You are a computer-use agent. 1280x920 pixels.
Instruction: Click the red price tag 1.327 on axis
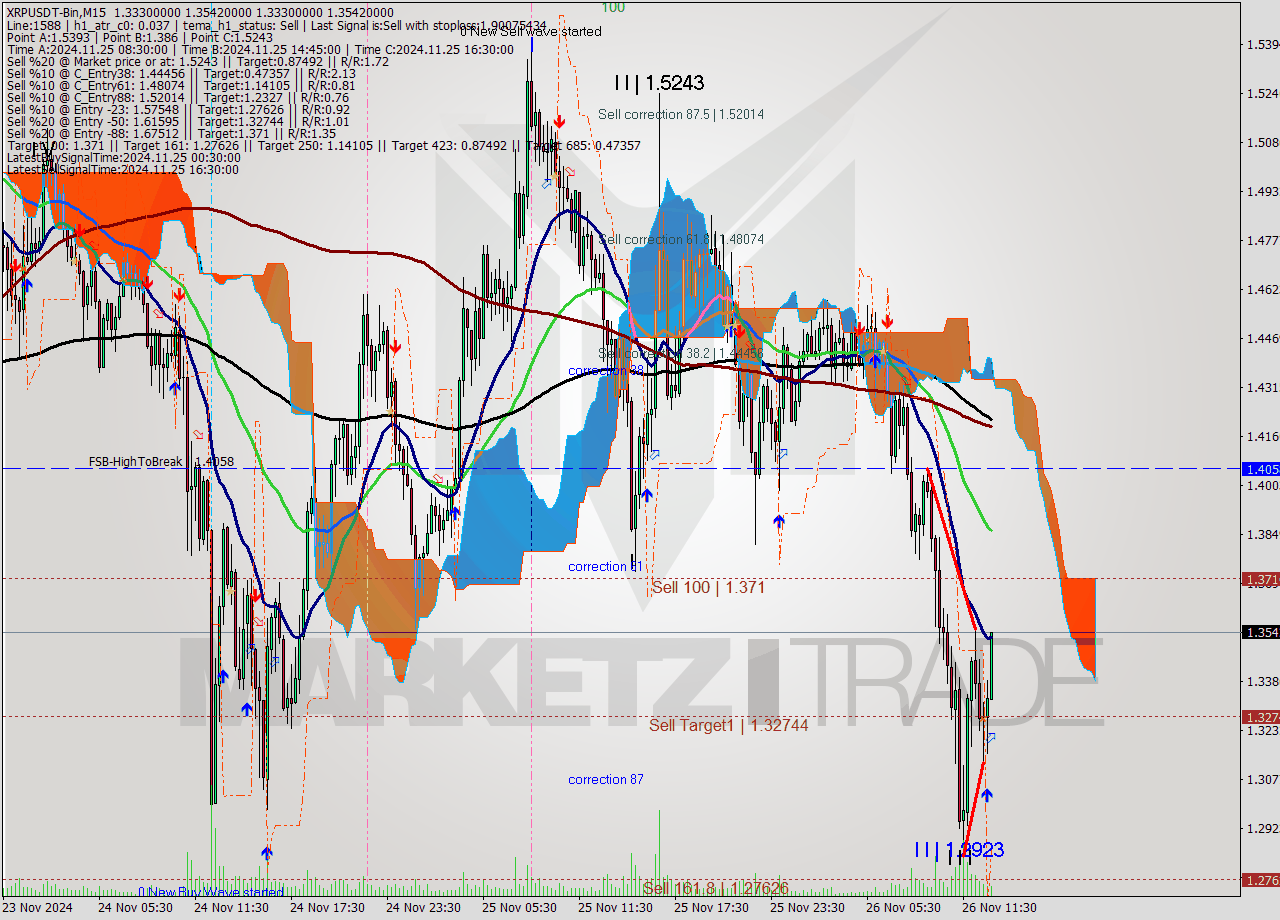(1260, 717)
